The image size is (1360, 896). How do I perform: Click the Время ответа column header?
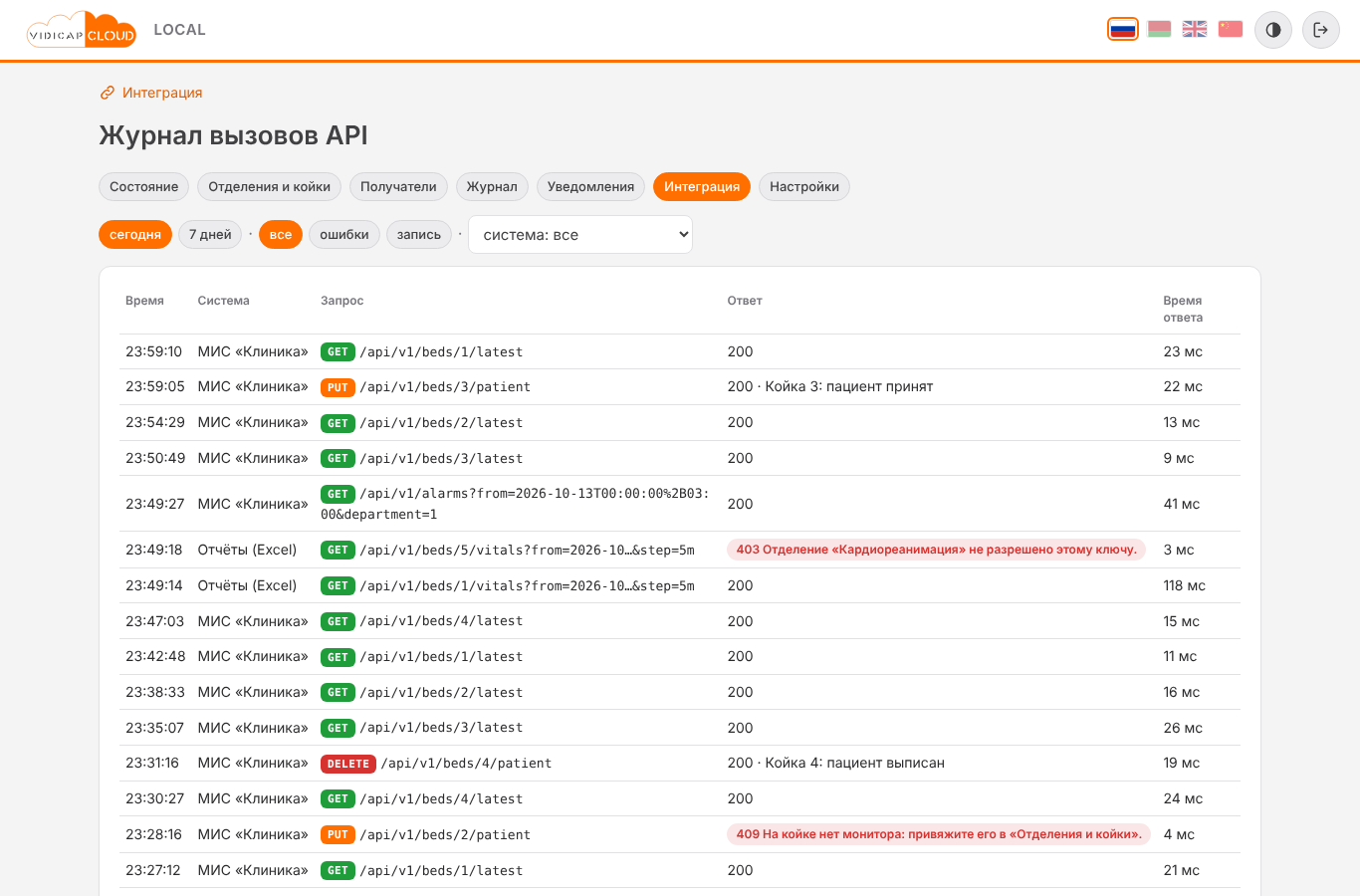coord(1183,309)
